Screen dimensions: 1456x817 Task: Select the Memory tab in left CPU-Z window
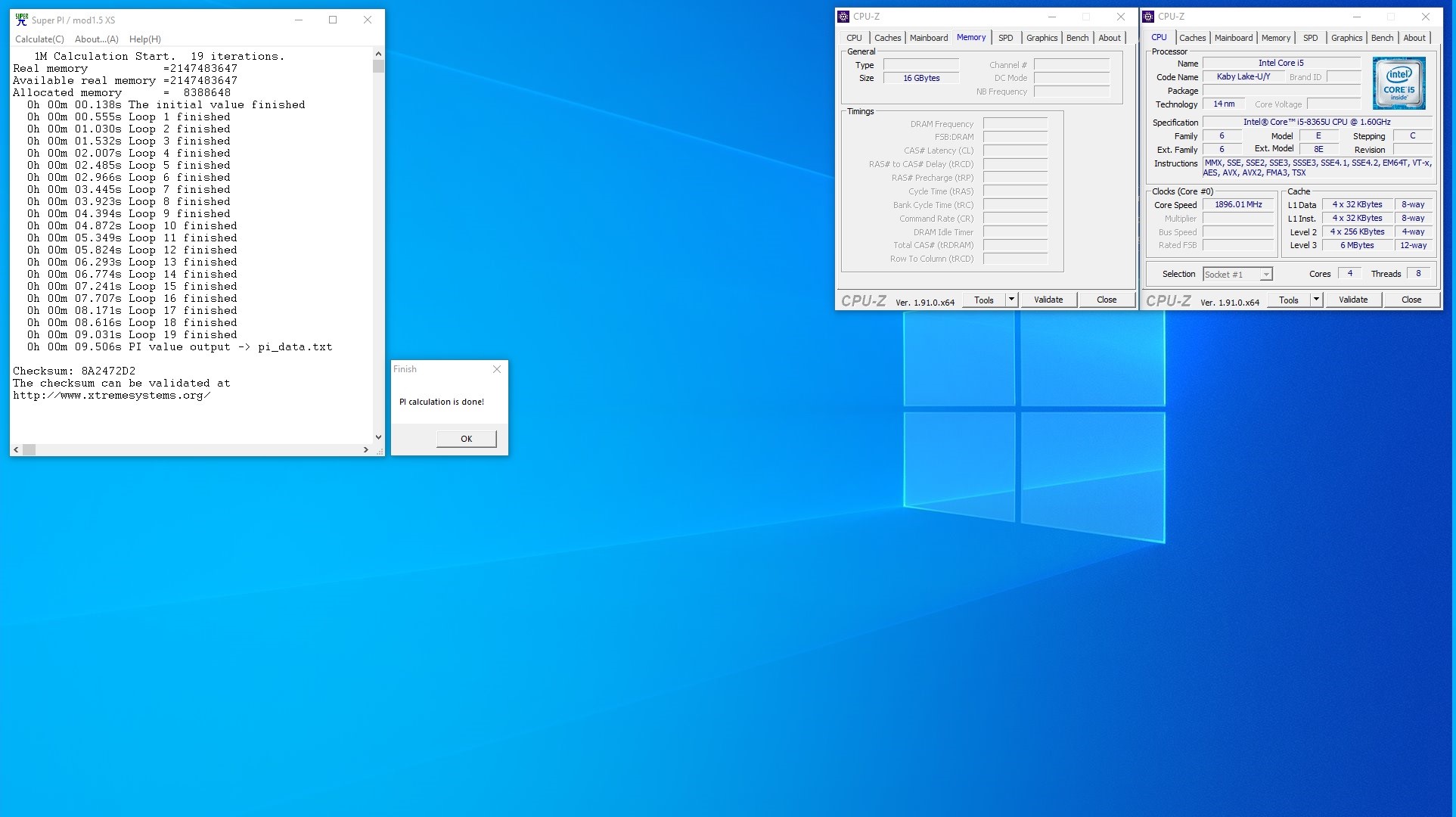click(970, 37)
